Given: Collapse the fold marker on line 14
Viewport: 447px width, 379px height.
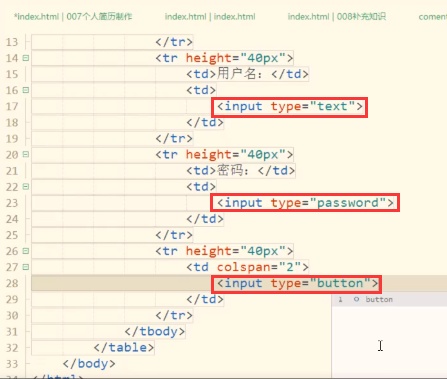Looking at the screenshot, I should (x=26, y=58).
